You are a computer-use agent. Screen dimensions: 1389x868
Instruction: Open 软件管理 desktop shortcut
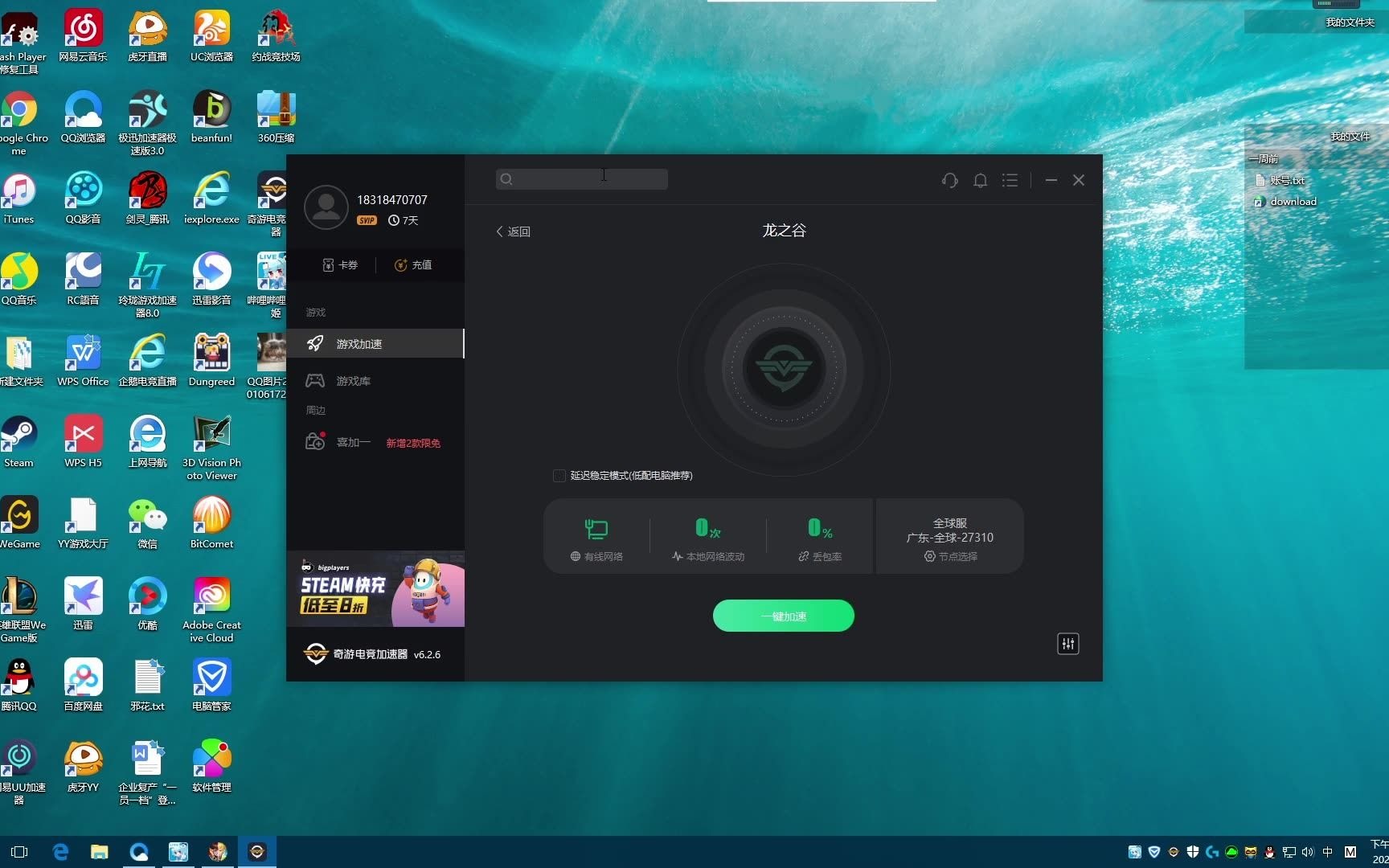point(211,767)
